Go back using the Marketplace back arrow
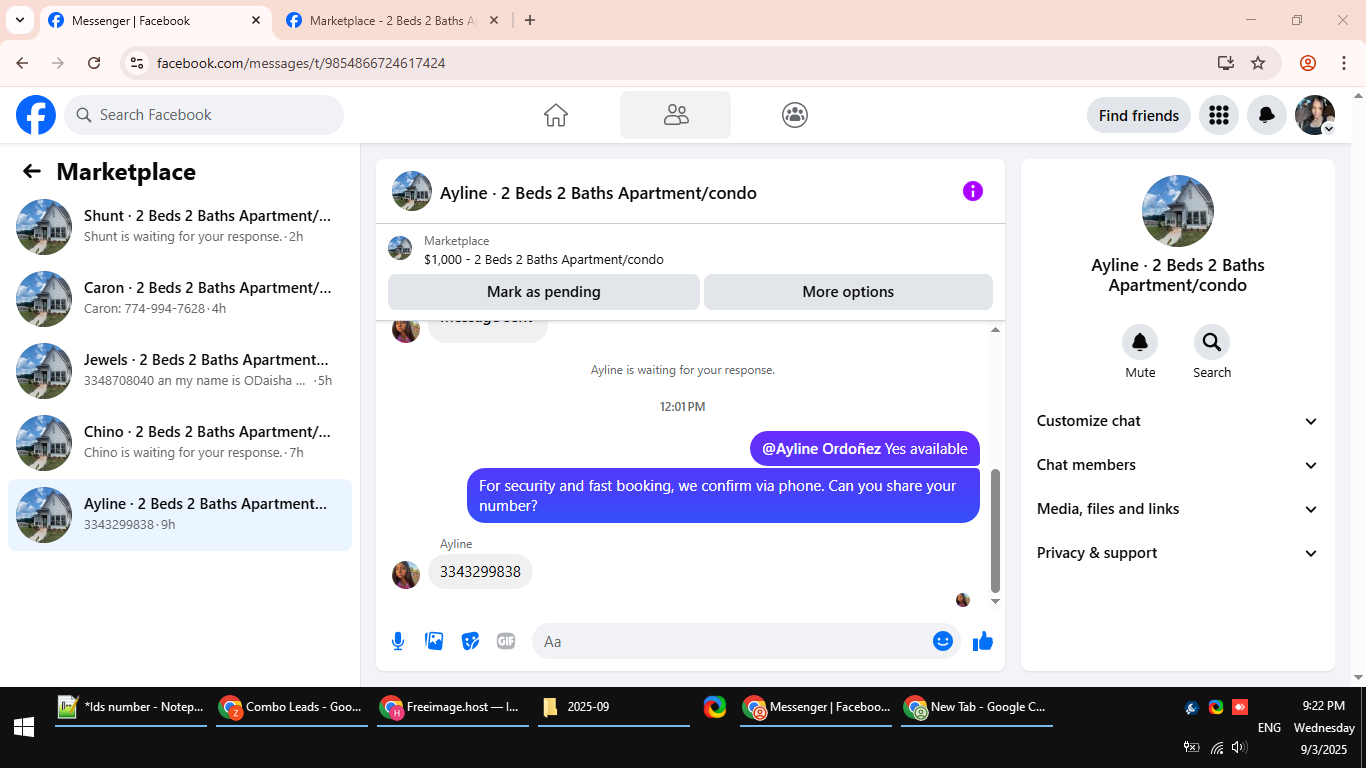Viewport: 1366px width, 768px height. click(32, 171)
